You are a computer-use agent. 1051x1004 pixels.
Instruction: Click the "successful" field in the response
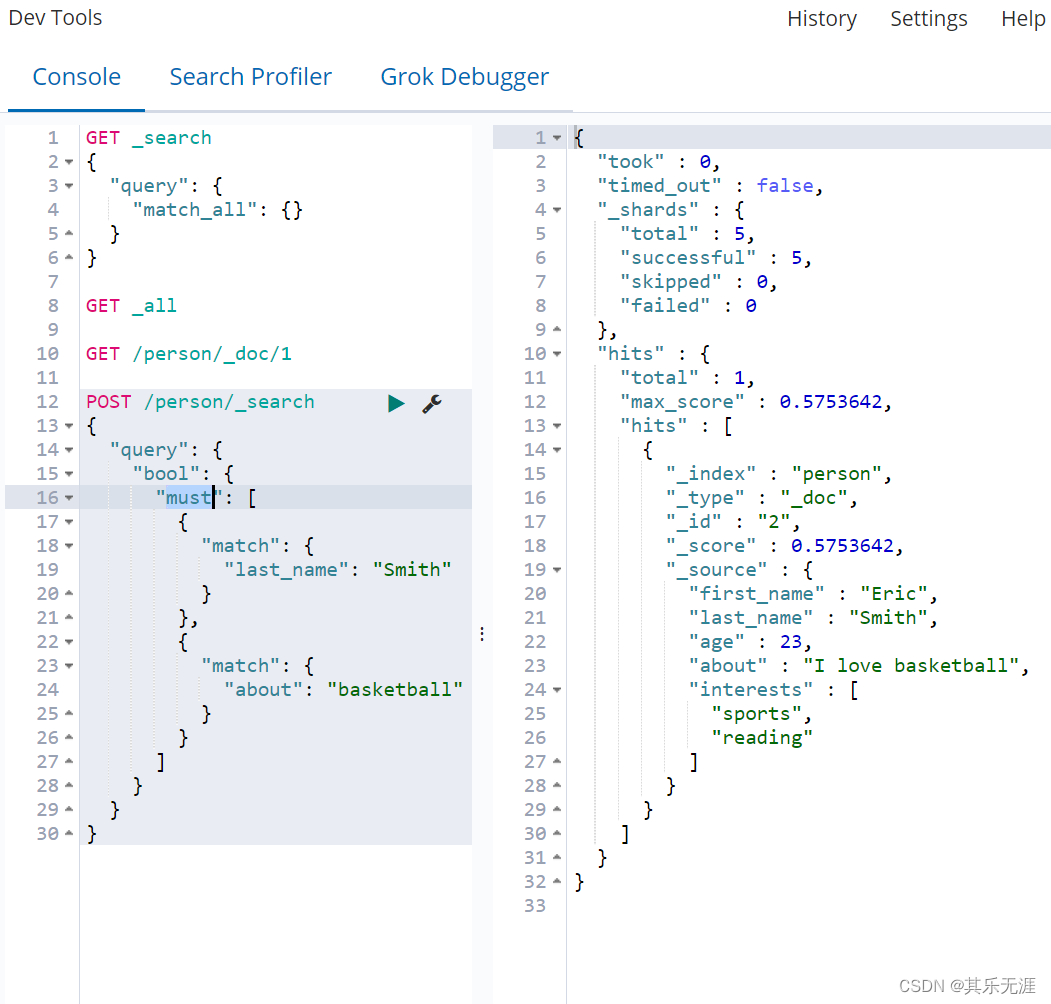(x=688, y=258)
